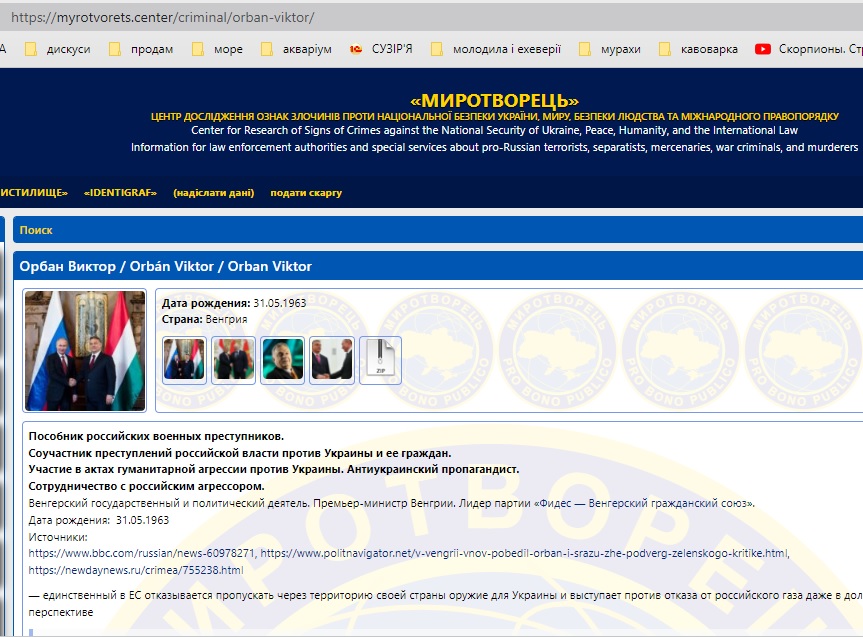
Task: Open the first thumbnail with flags handshake
Action: pos(184,360)
